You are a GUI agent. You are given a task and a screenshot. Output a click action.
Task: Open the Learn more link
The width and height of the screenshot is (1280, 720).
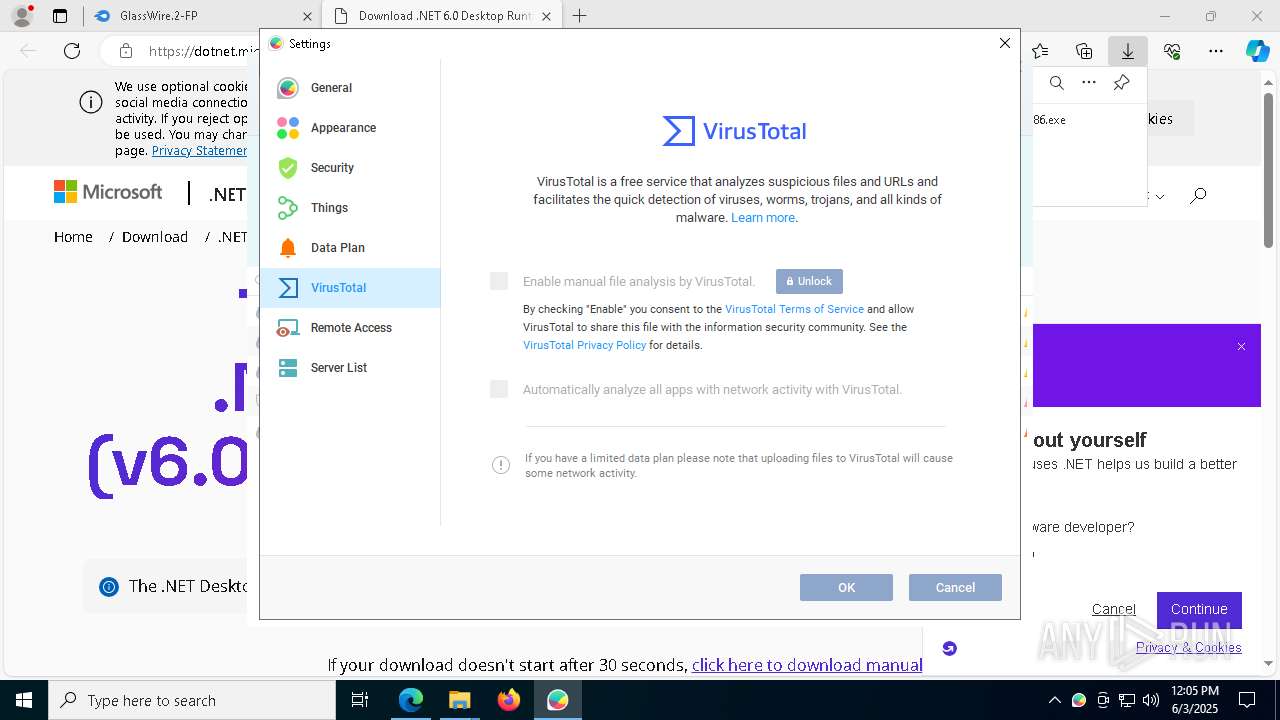(x=763, y=218)
